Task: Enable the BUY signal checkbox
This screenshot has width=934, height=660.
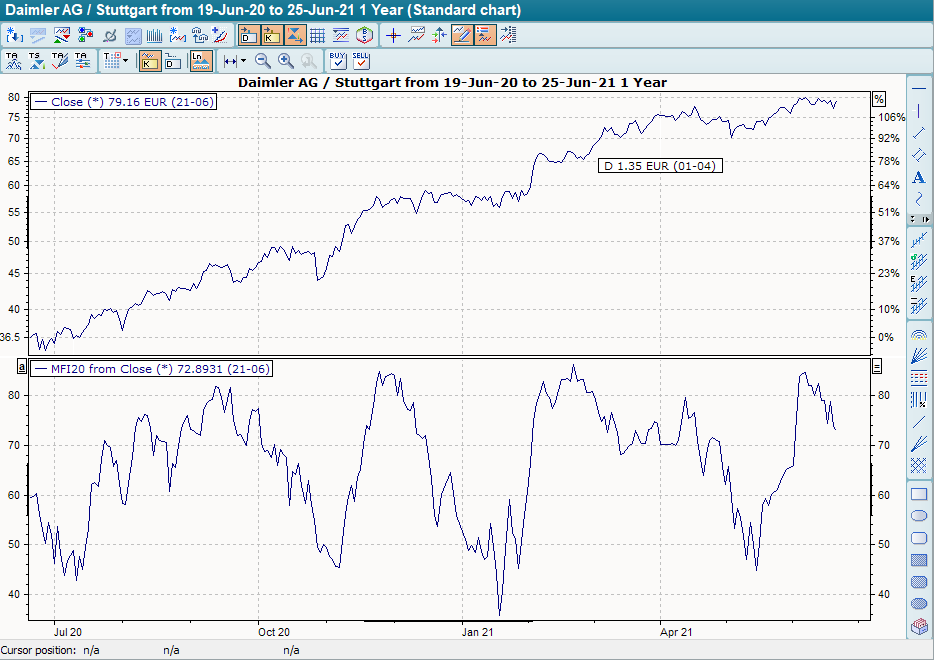Action: (x=337, y=62)
